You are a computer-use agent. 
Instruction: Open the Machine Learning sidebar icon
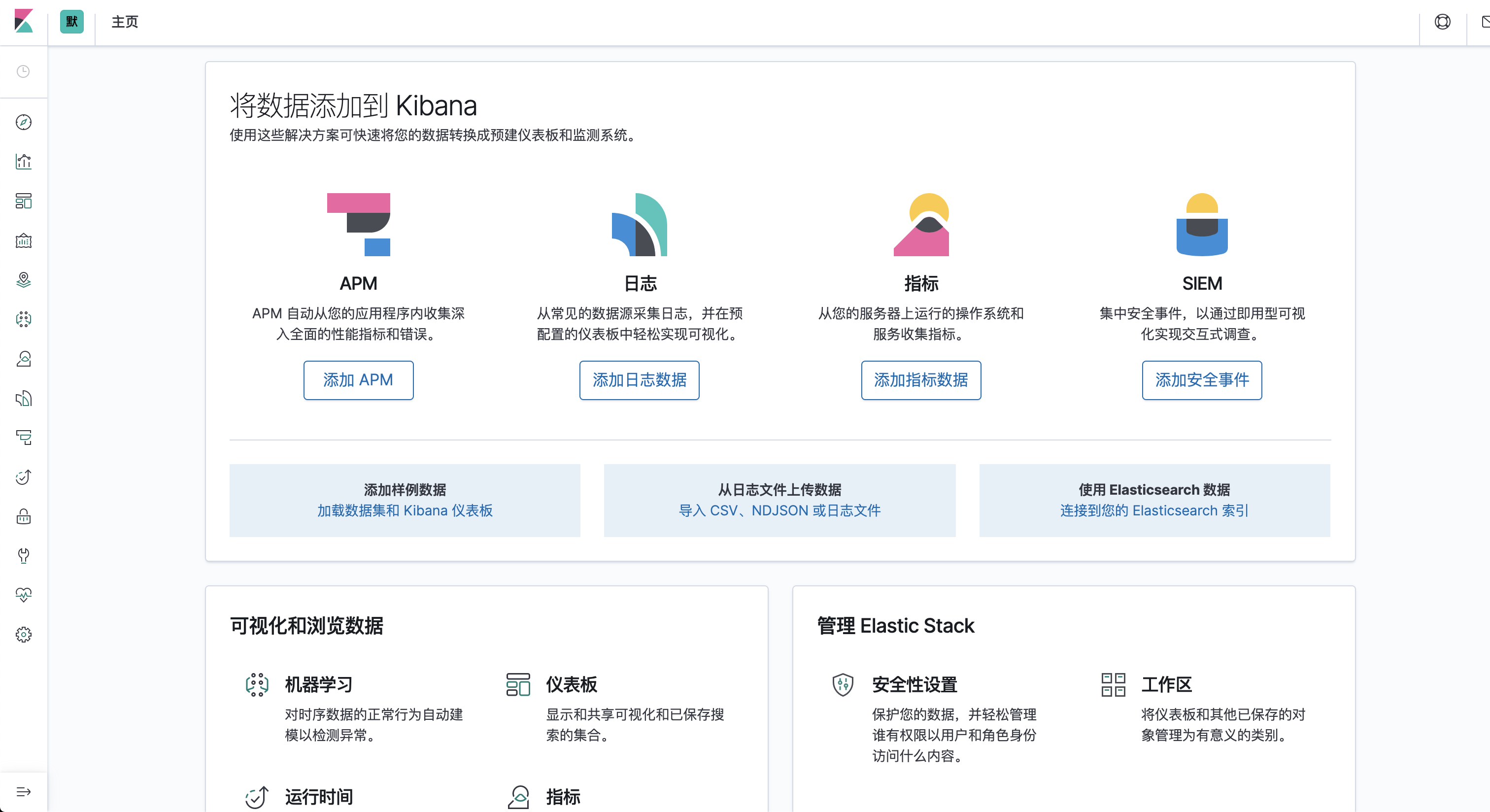[23, 319]
